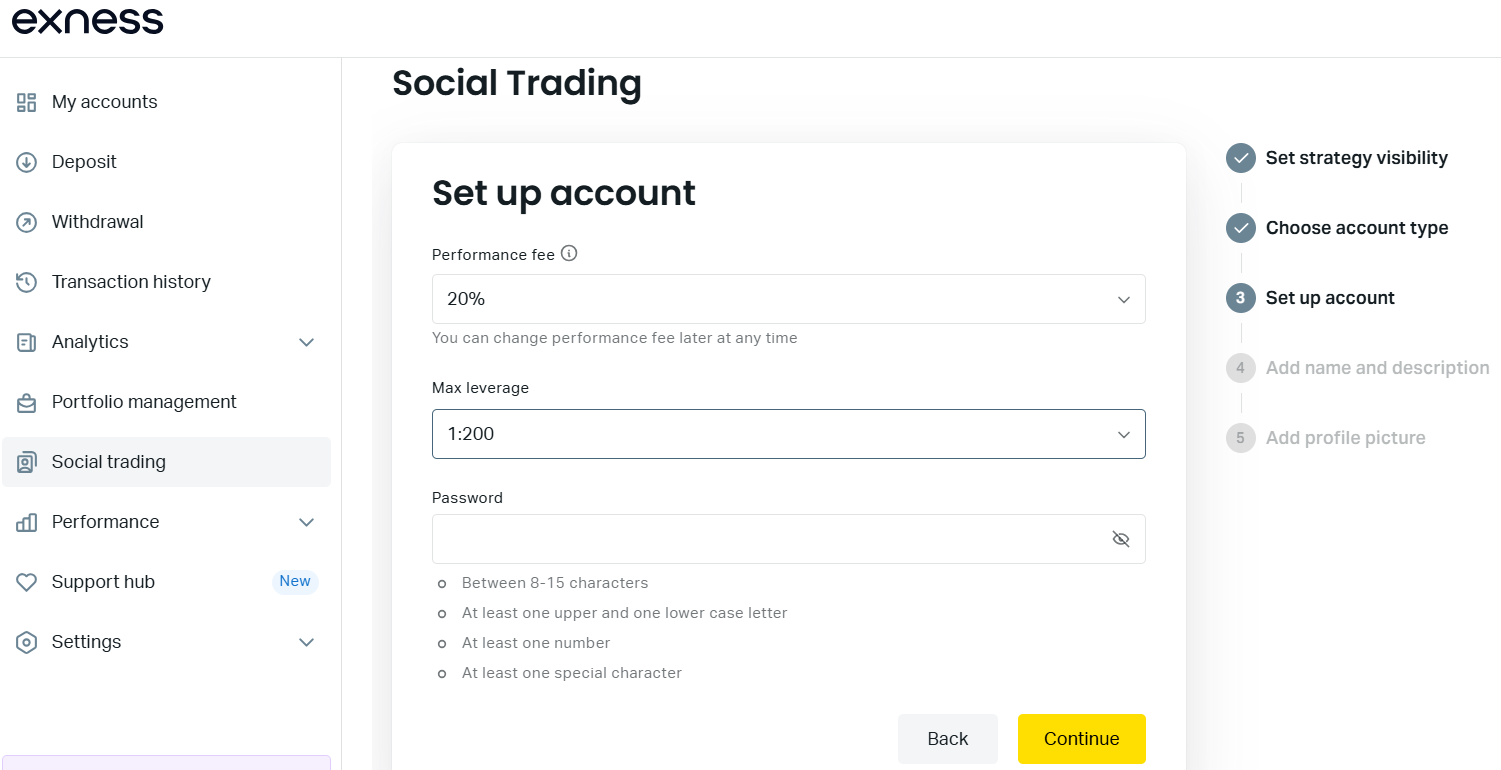
Task: Expand the Analytics menu
Action: point(307,342)
